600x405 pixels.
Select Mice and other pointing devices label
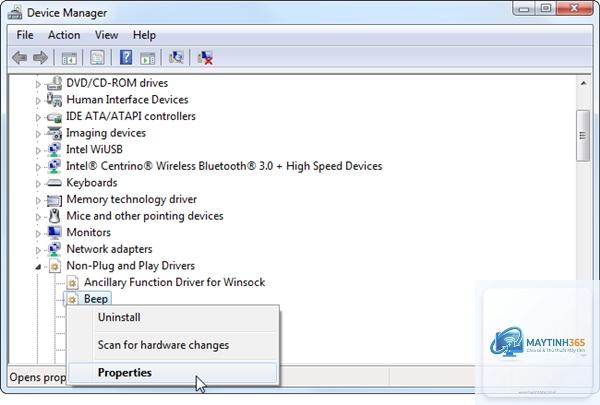(x=145, y=216)
